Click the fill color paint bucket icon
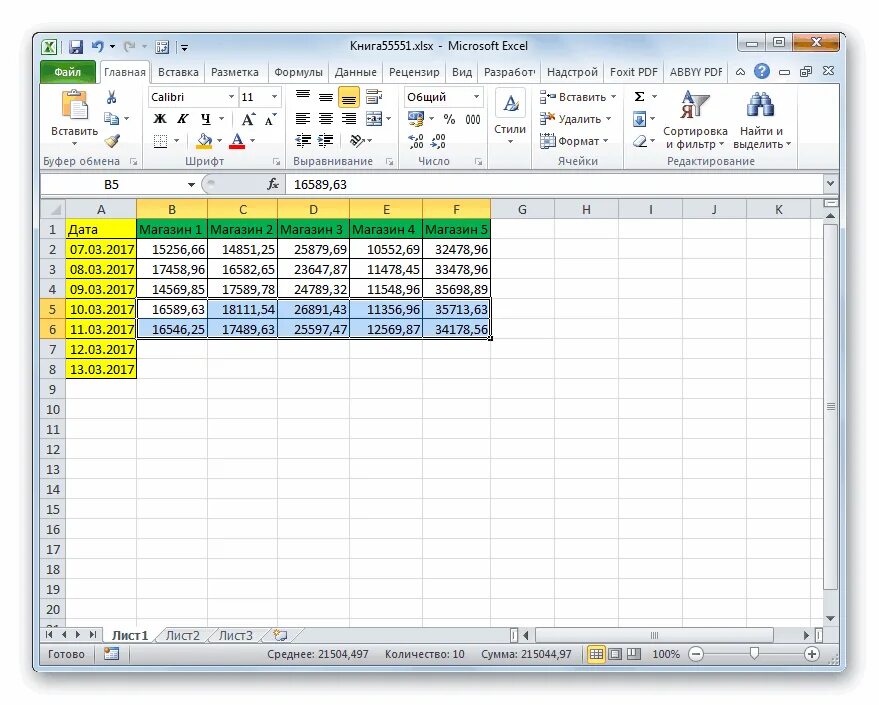Viewport: 879px width, 705px height. click(x=204, y=141)
